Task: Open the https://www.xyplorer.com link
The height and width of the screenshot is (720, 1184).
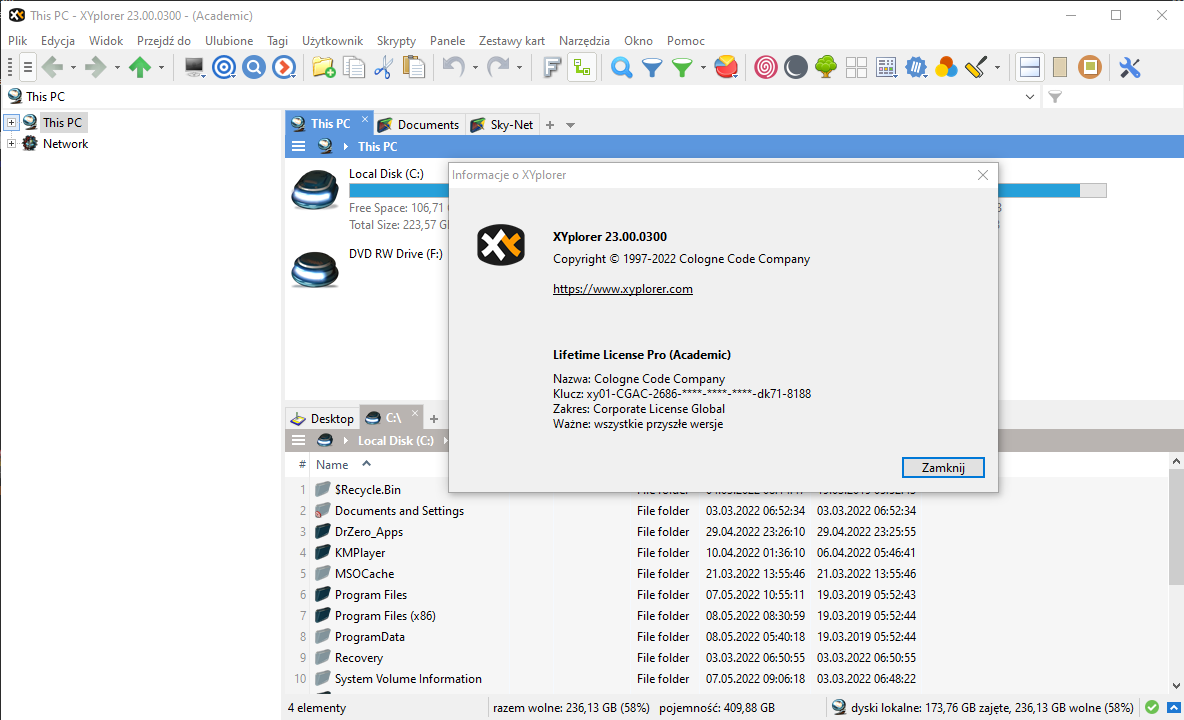Action: pos(622,288)
